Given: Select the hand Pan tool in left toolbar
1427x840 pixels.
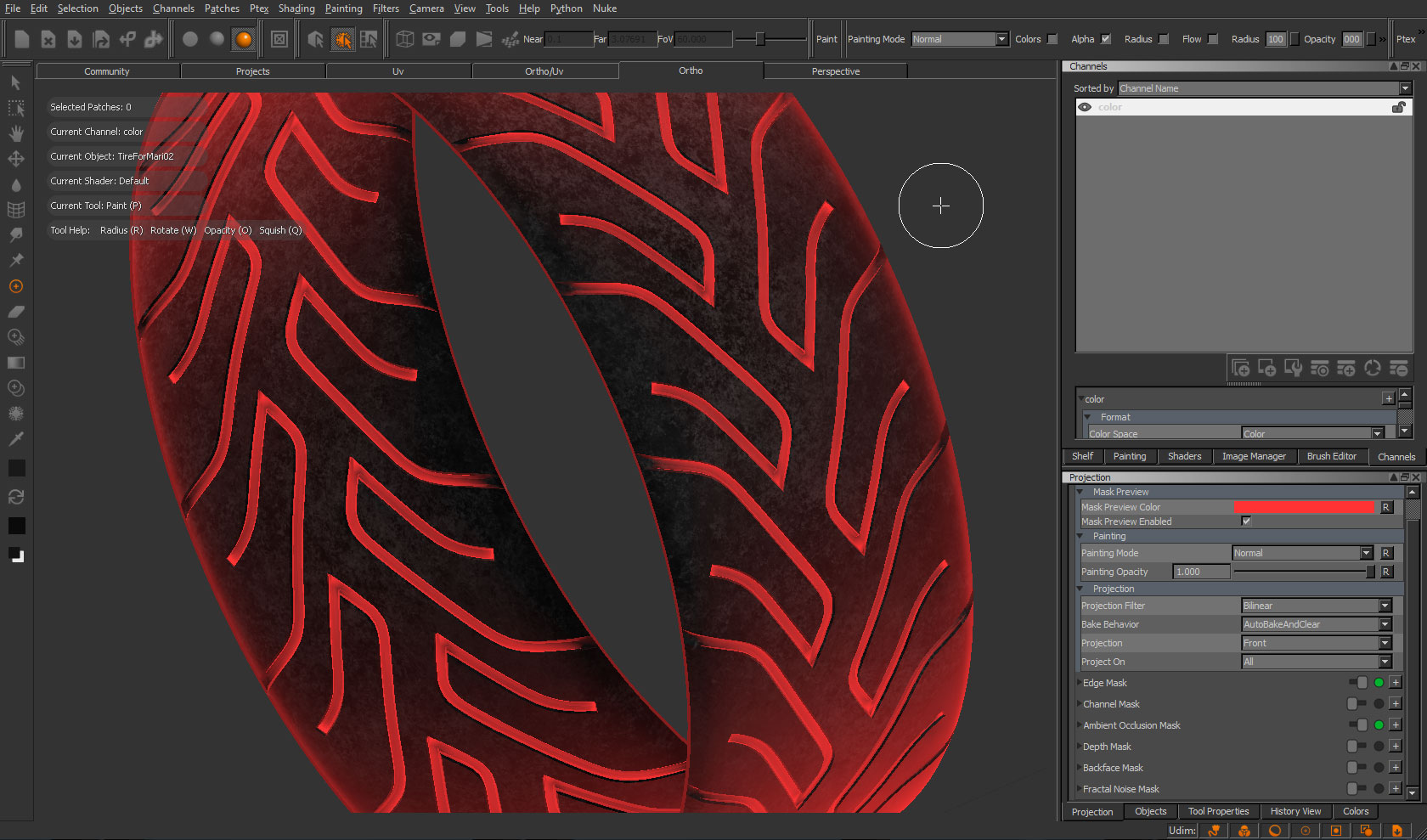Looking at the screenshot, I should click(x=15, y=133).
